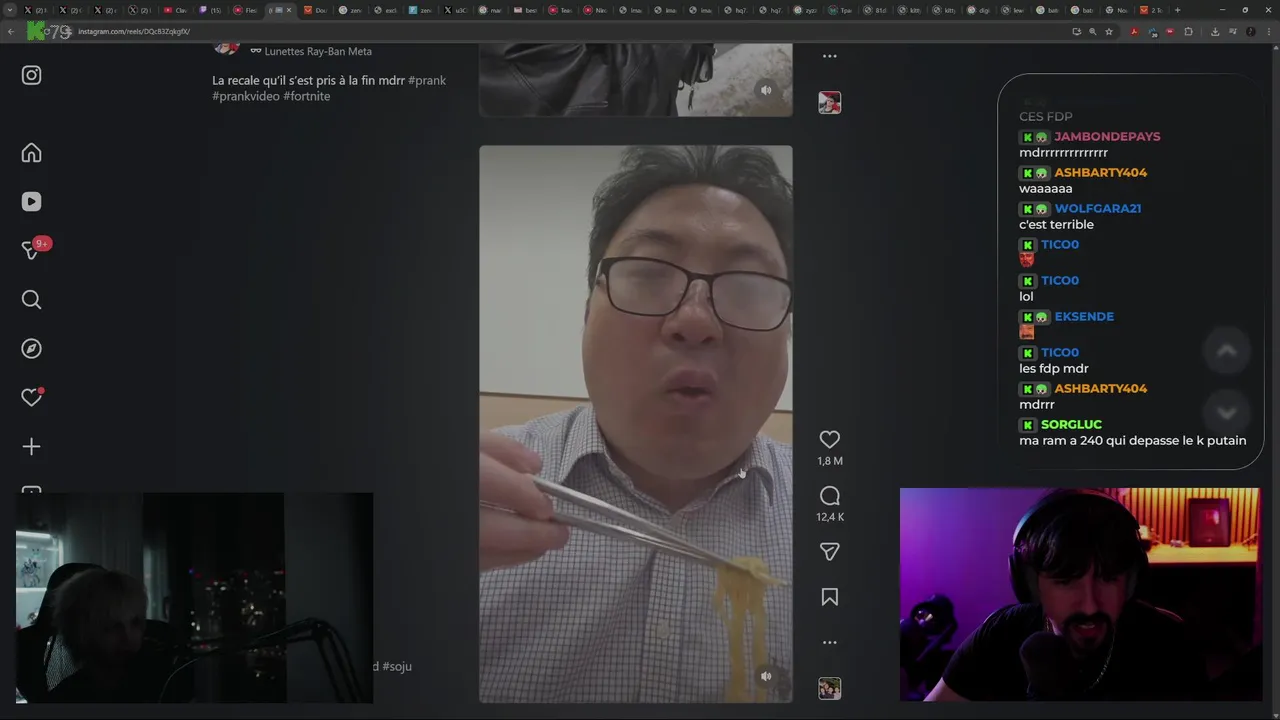Switch to the 'digi' tab
The height and width of the screenshot is (720, 1280).
click(x=980, y=10)
